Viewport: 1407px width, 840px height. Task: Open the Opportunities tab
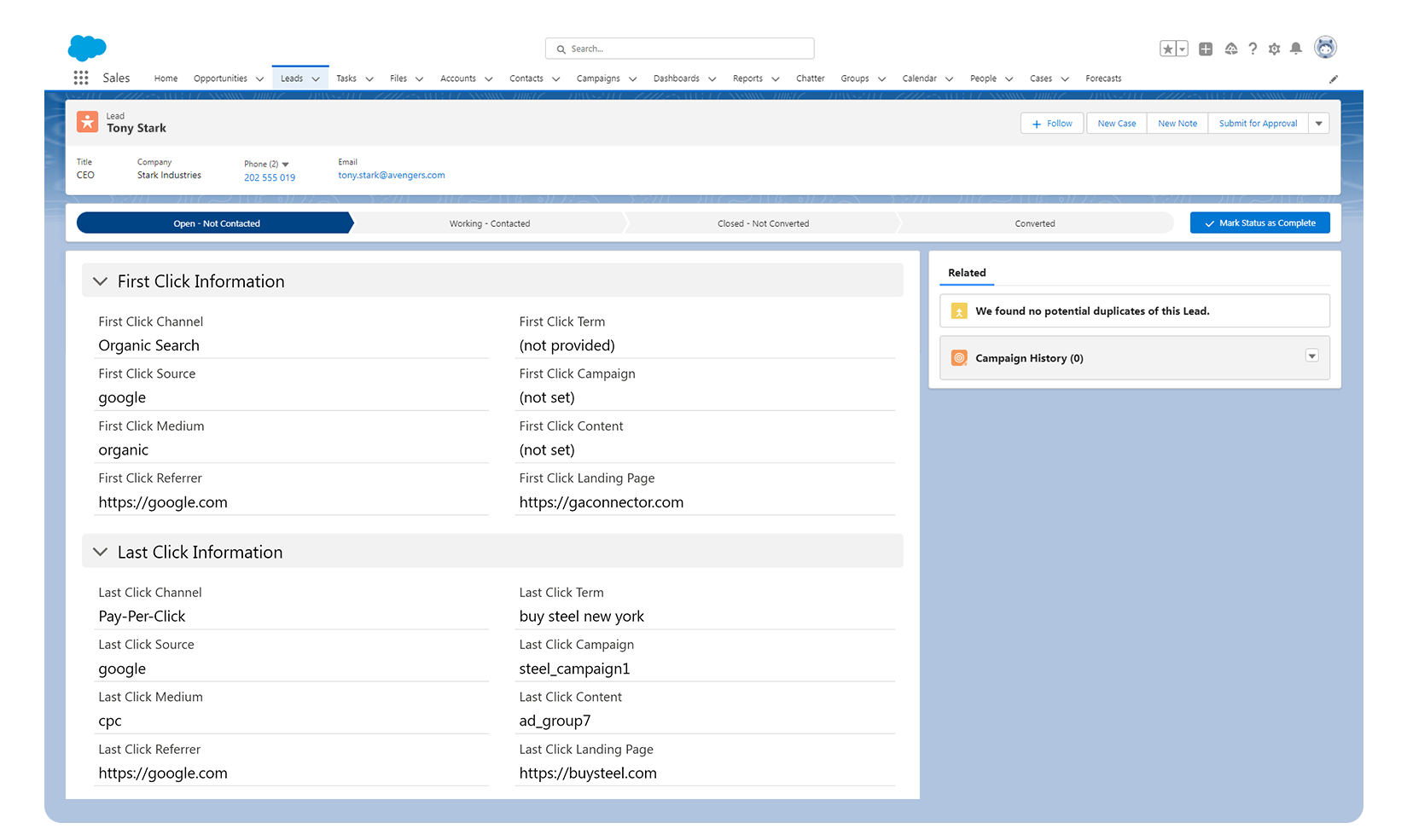pos(220,78)
